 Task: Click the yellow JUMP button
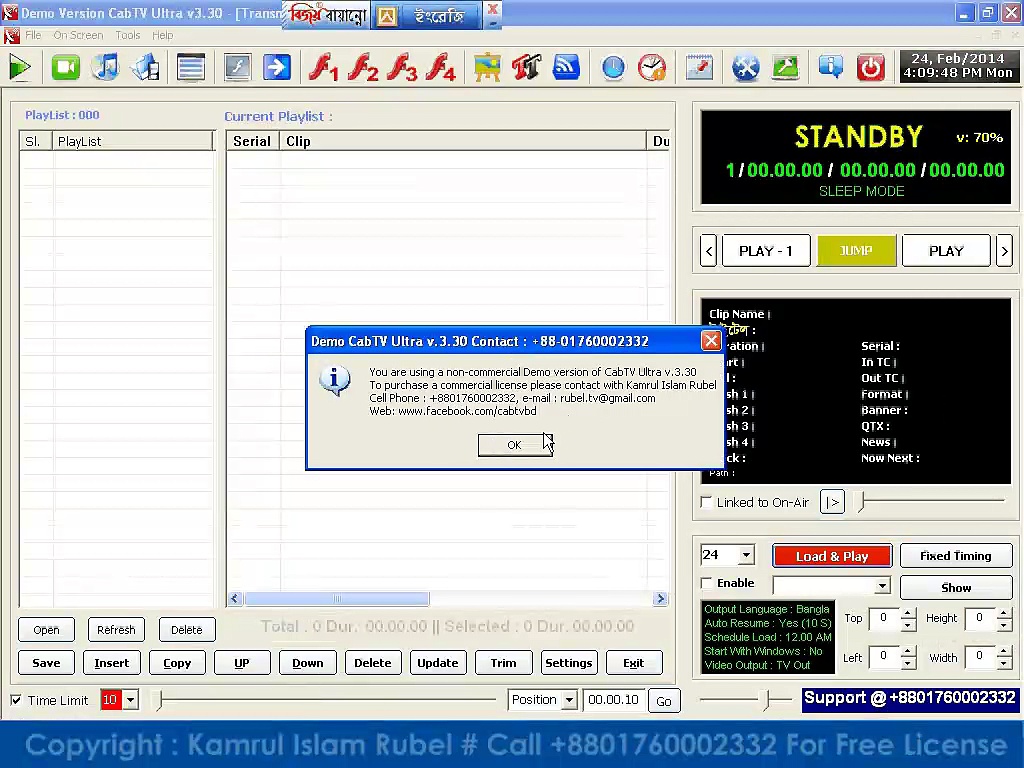coord(856,251)
